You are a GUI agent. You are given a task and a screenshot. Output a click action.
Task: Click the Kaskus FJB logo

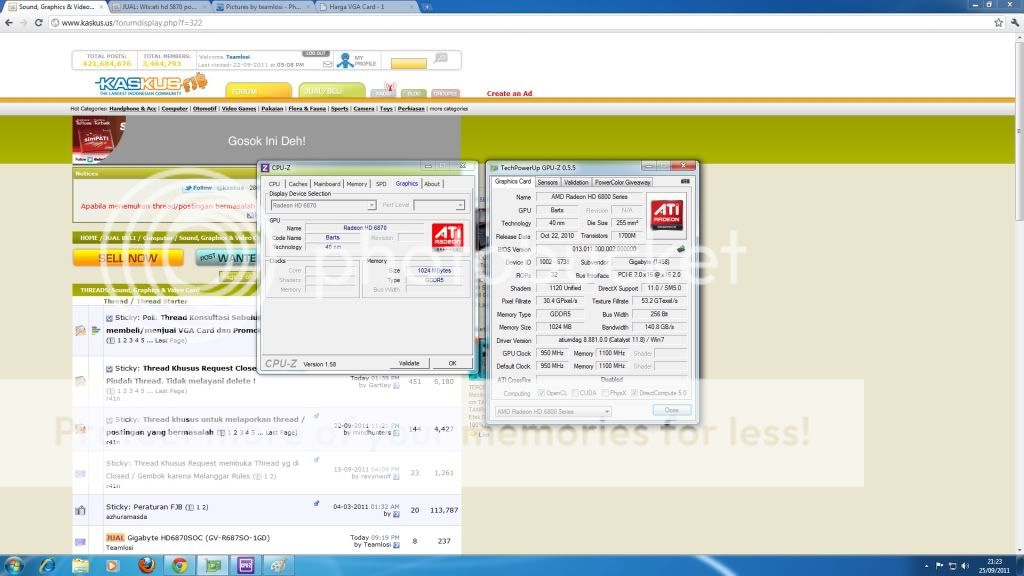pyautogui.click(x=152, y=84)
